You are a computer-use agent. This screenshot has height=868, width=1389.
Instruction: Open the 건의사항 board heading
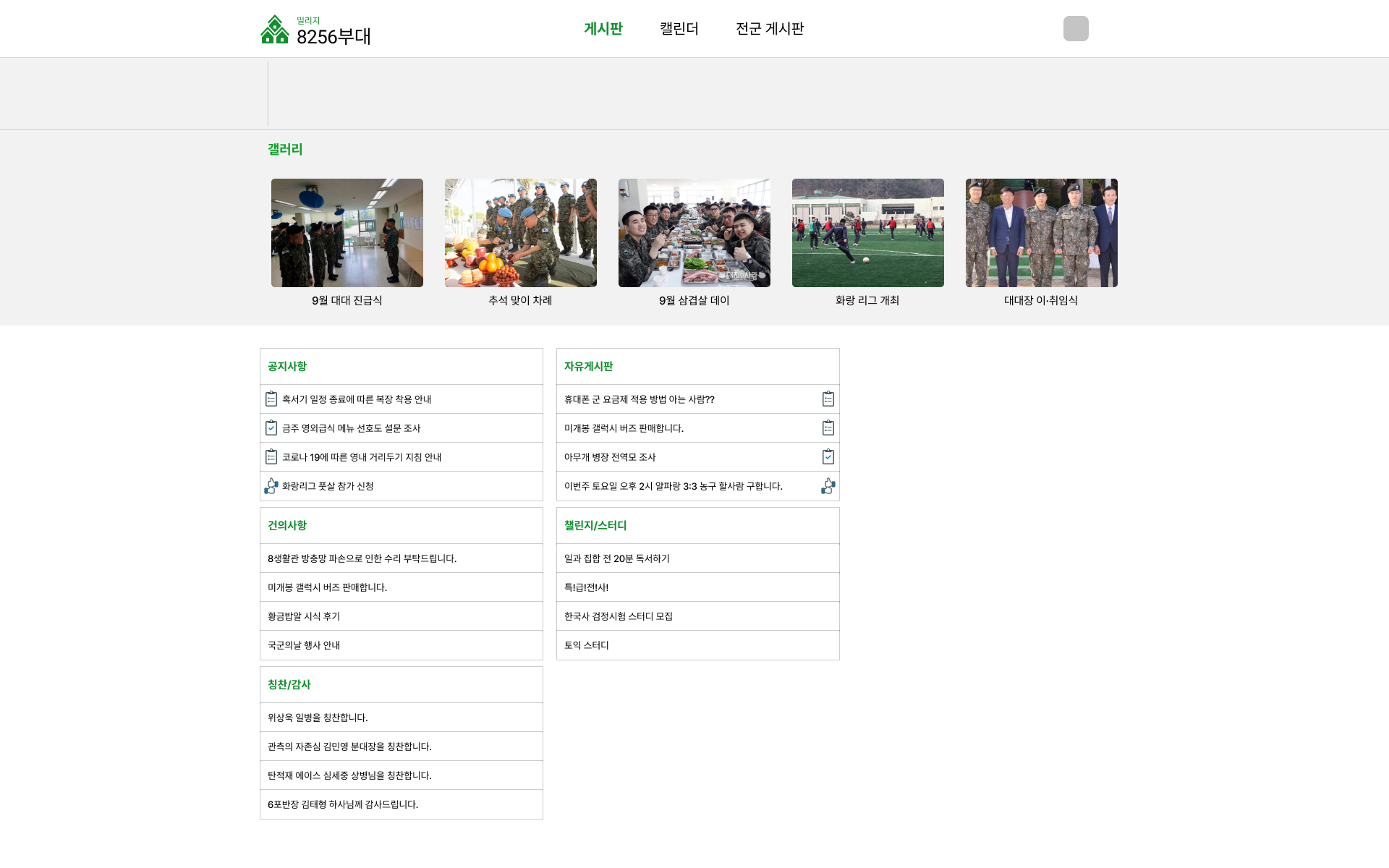[x=287, y=525]
